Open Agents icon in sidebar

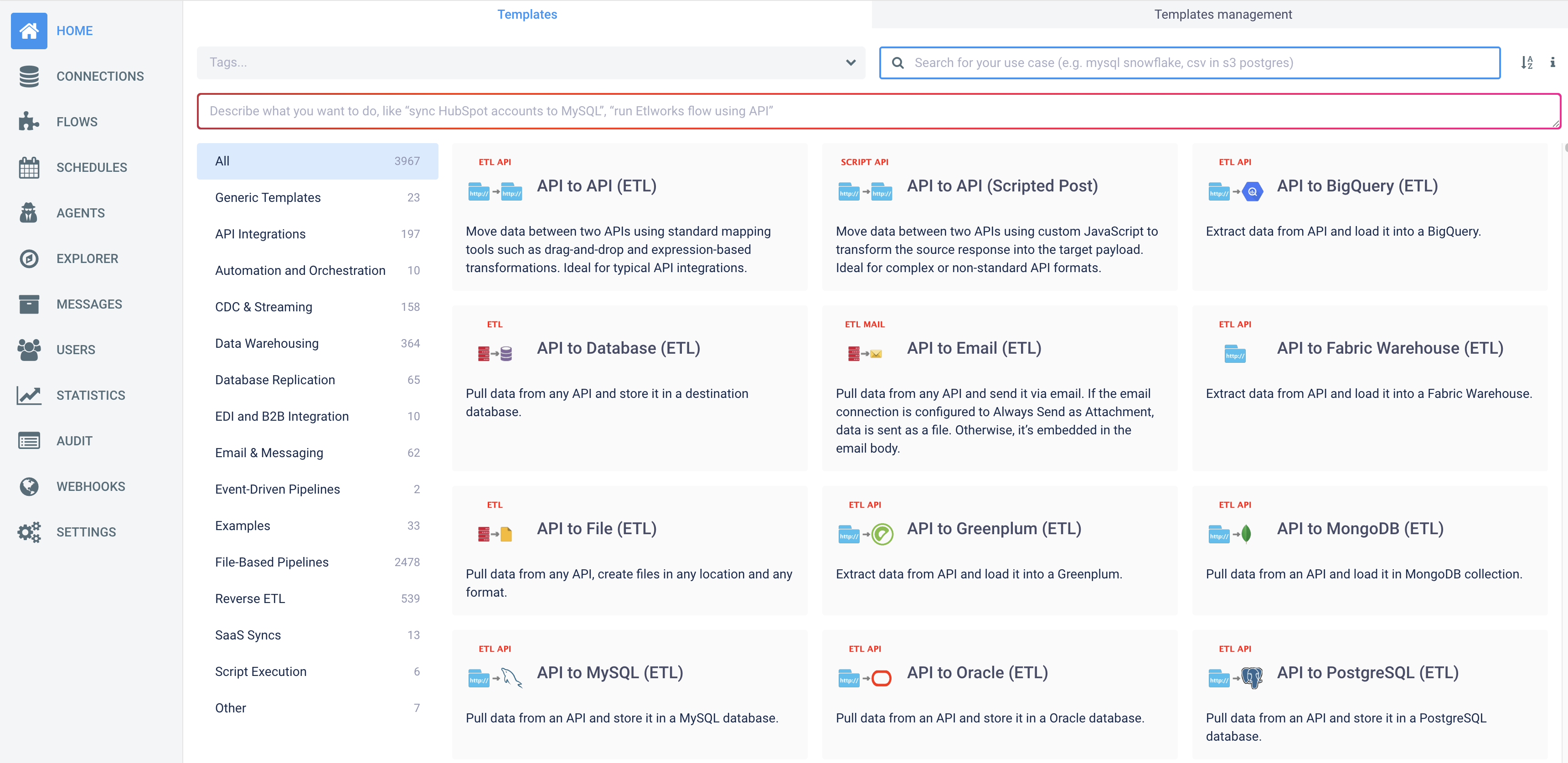[x=29, y=213]
